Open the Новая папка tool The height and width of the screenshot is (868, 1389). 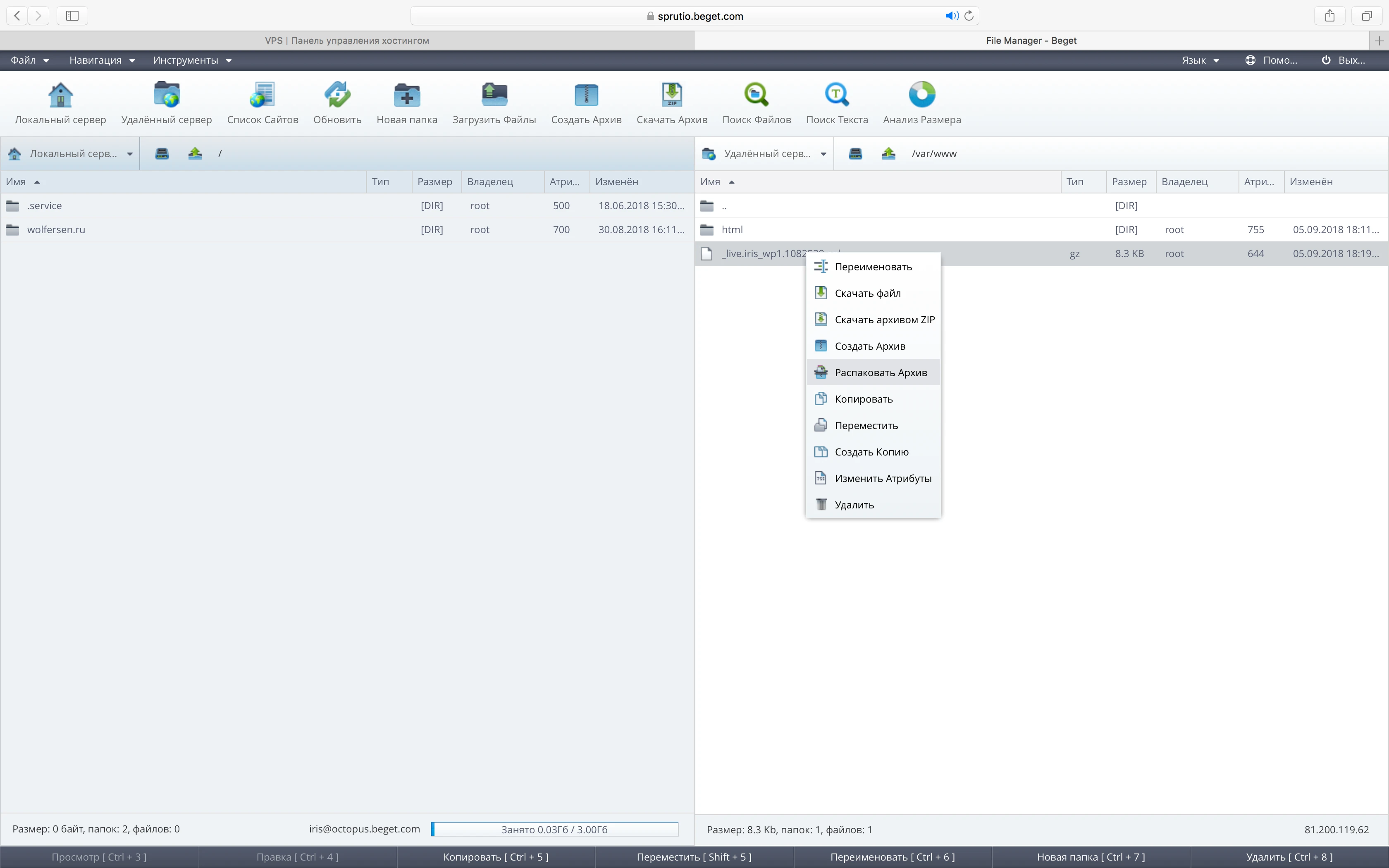tap(406, 95)
